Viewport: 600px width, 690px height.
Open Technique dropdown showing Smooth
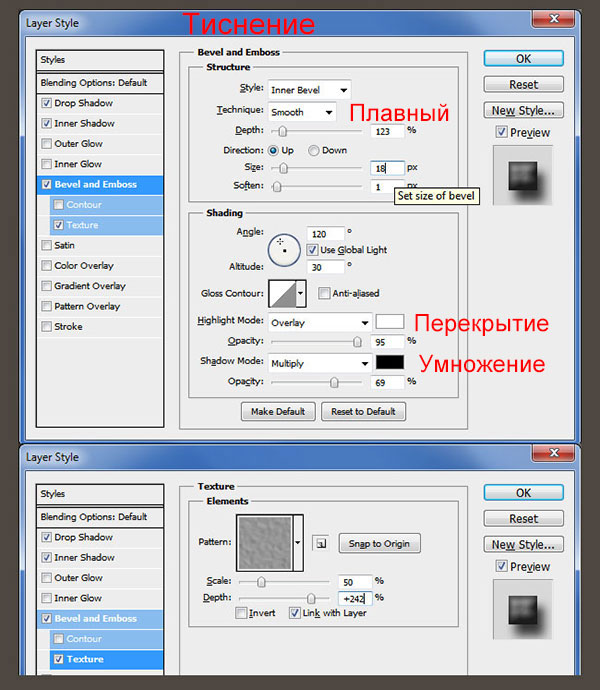click(x=302, y=112)
